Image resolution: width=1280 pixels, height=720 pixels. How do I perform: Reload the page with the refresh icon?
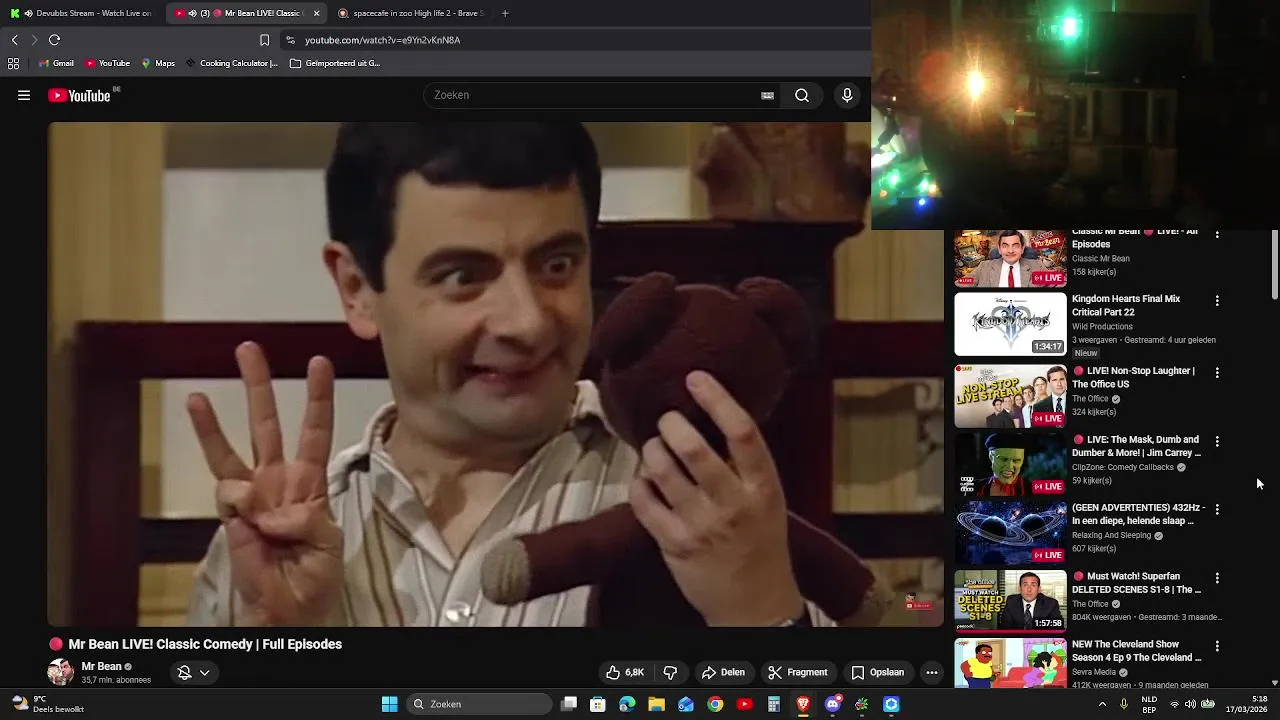click(55, 40)
